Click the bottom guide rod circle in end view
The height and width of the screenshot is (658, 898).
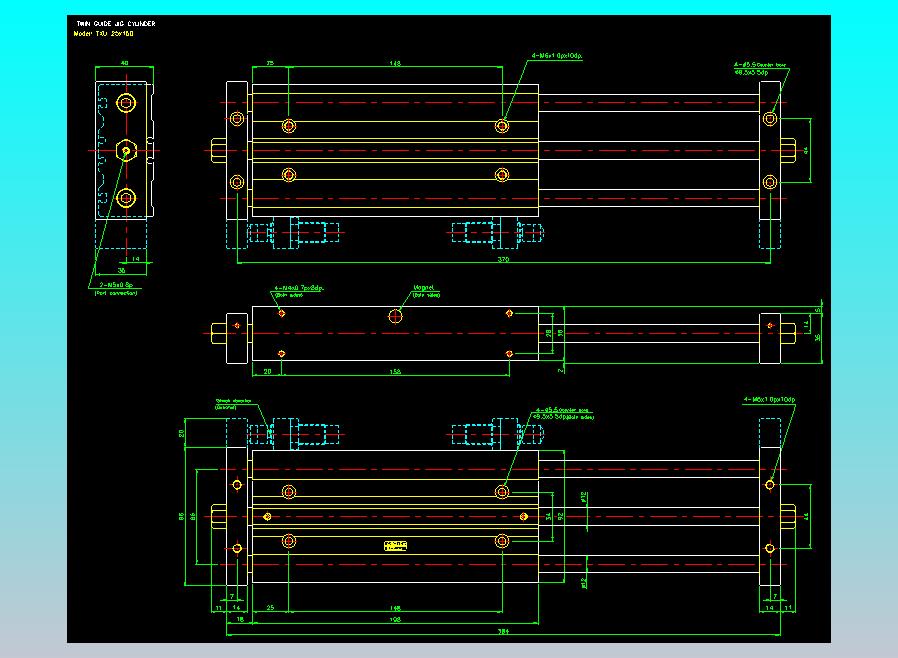[x=126, y=197]
